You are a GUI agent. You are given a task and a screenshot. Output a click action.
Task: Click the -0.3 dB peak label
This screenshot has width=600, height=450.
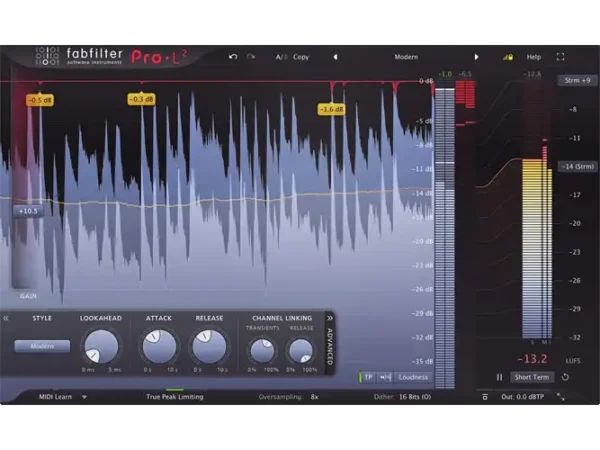(x=141, y=99)
